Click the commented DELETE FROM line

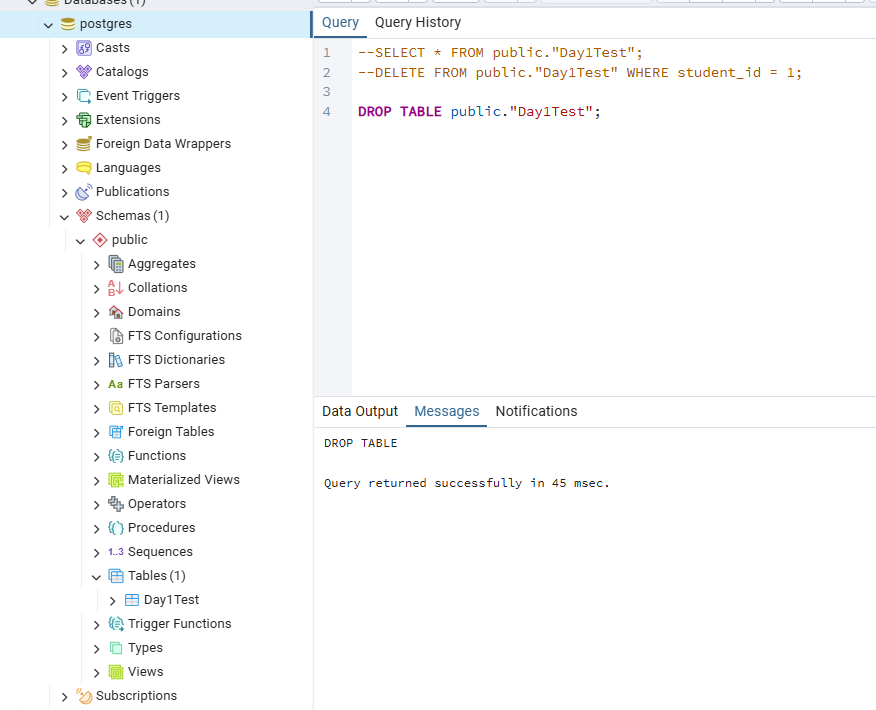(x=580, y=73)
